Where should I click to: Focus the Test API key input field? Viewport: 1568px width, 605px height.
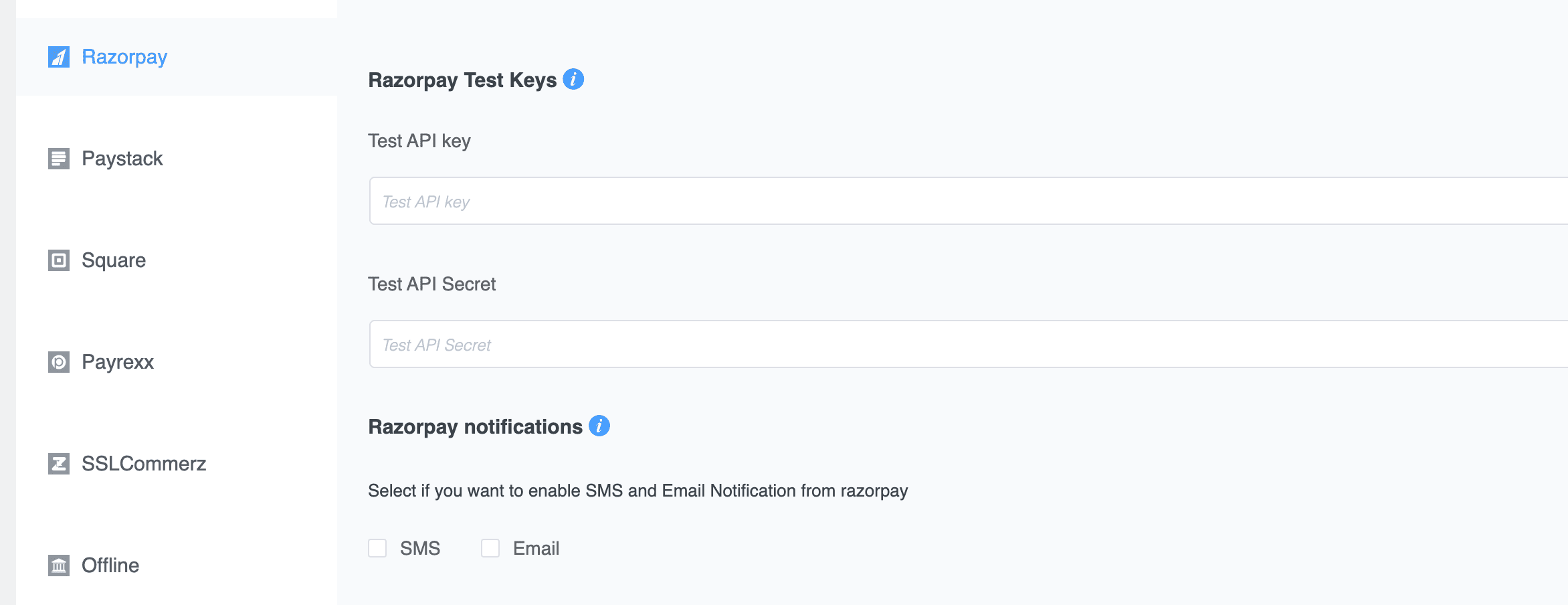[x=969, y=201]
